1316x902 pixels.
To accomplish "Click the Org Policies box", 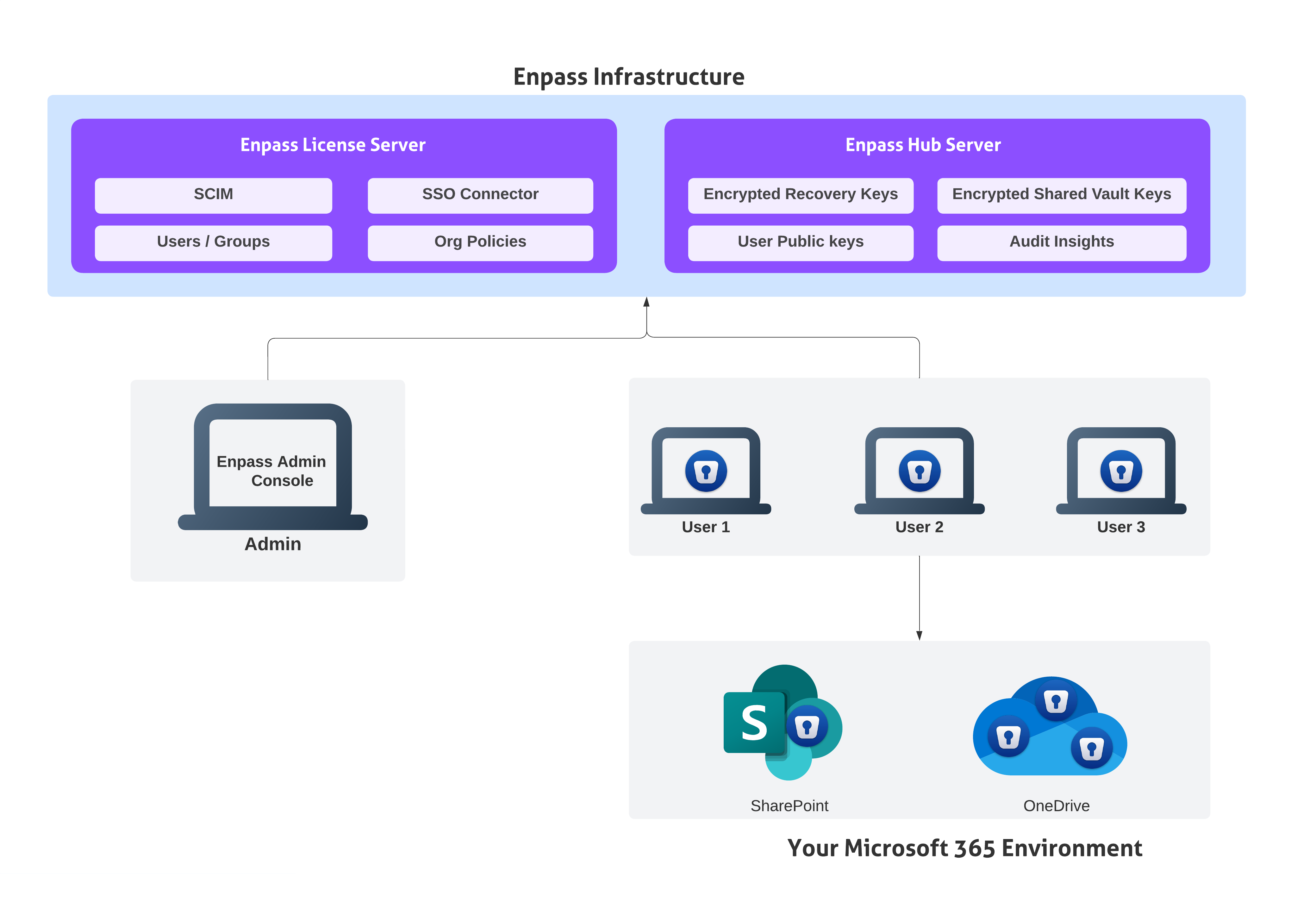I will [x=480, y=243].
